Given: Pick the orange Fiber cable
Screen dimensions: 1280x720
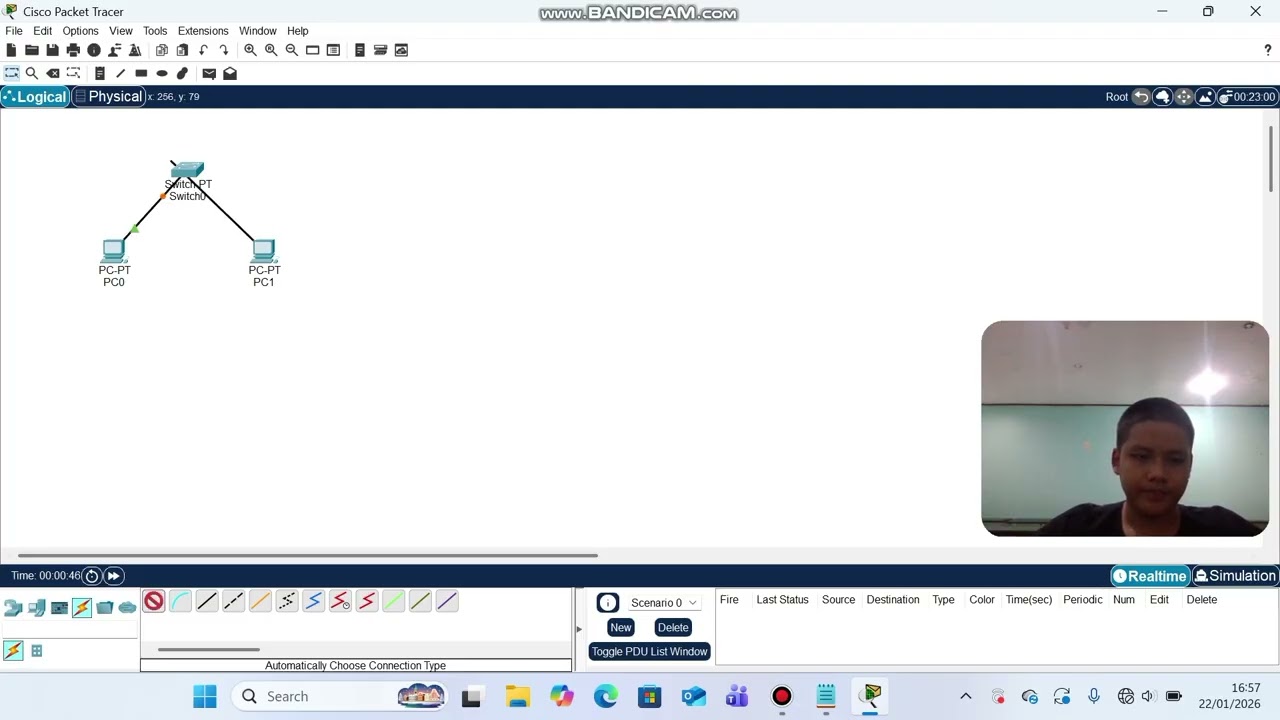Looking at the screenshot, I should click(x=260, y=601).
